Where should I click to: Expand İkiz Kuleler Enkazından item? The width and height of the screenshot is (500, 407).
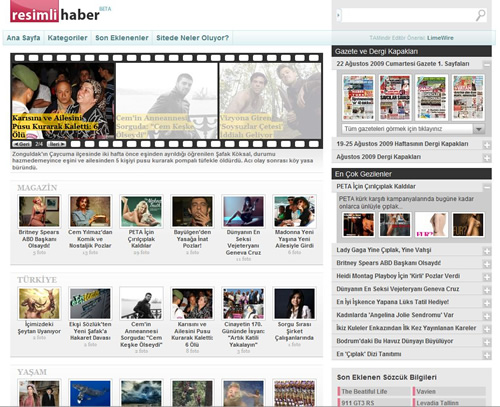pyautogui.click(x=487, y=329)
